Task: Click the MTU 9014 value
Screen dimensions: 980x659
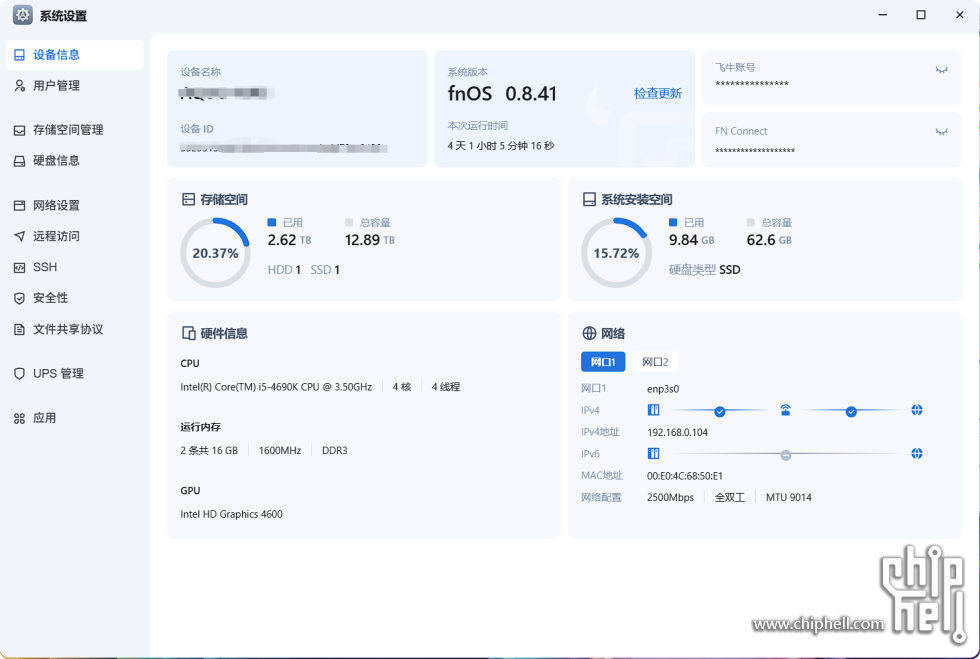Action: (789, 498)
